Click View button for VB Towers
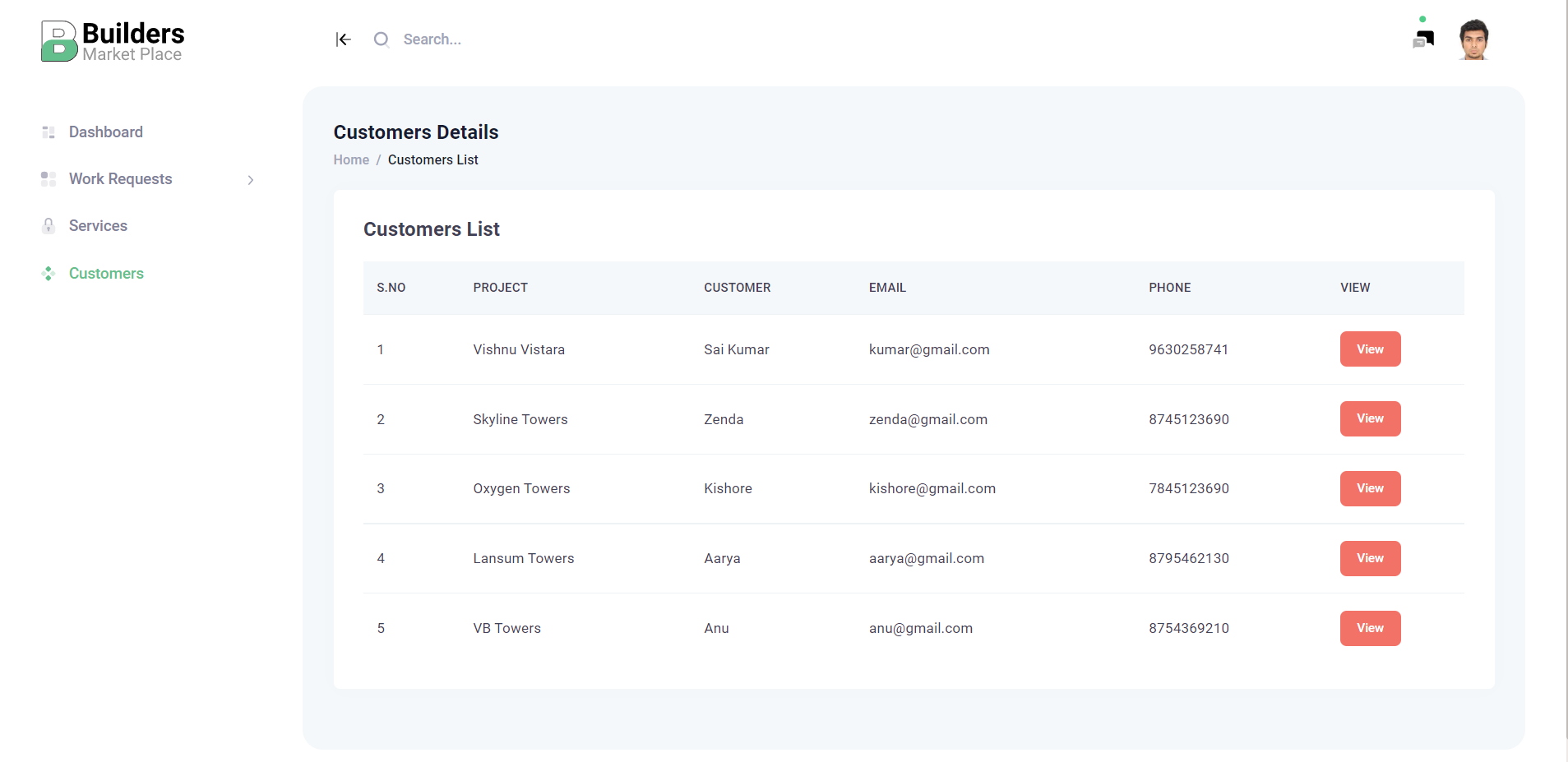 [1370, 628]
